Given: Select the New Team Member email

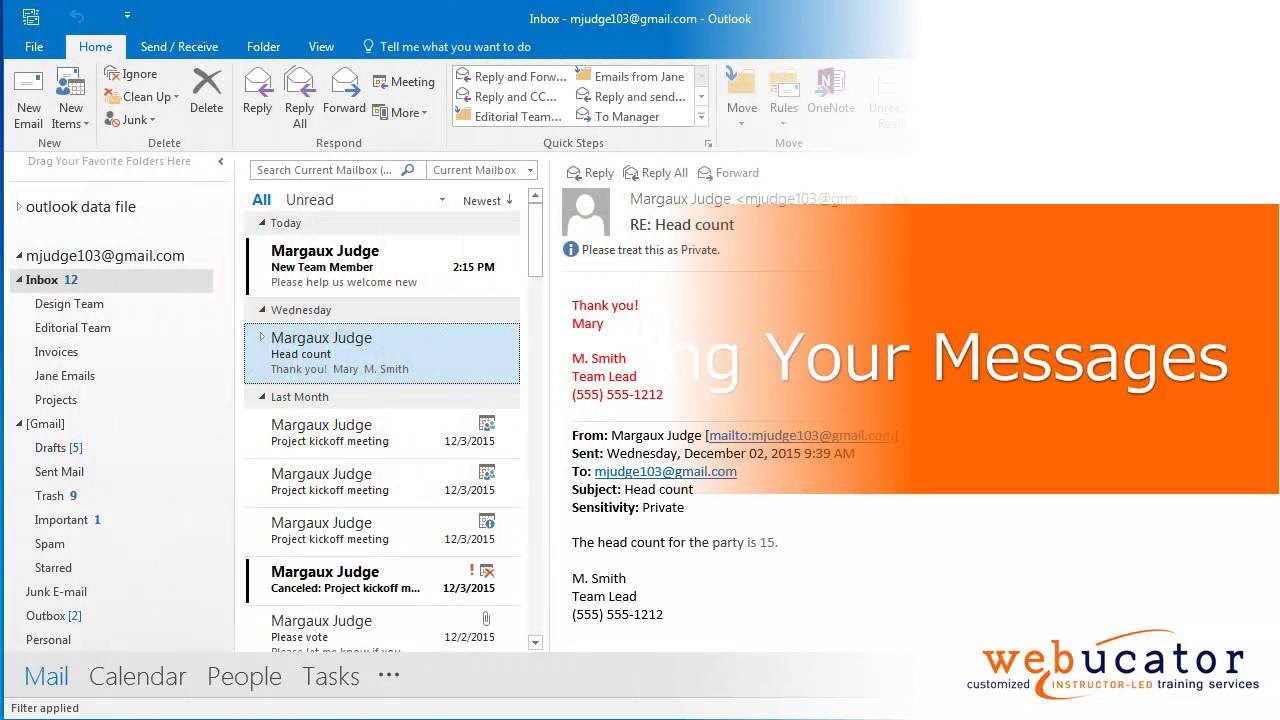Looking at the screenshot, I should pyautogui.click(x=383, y=266).
